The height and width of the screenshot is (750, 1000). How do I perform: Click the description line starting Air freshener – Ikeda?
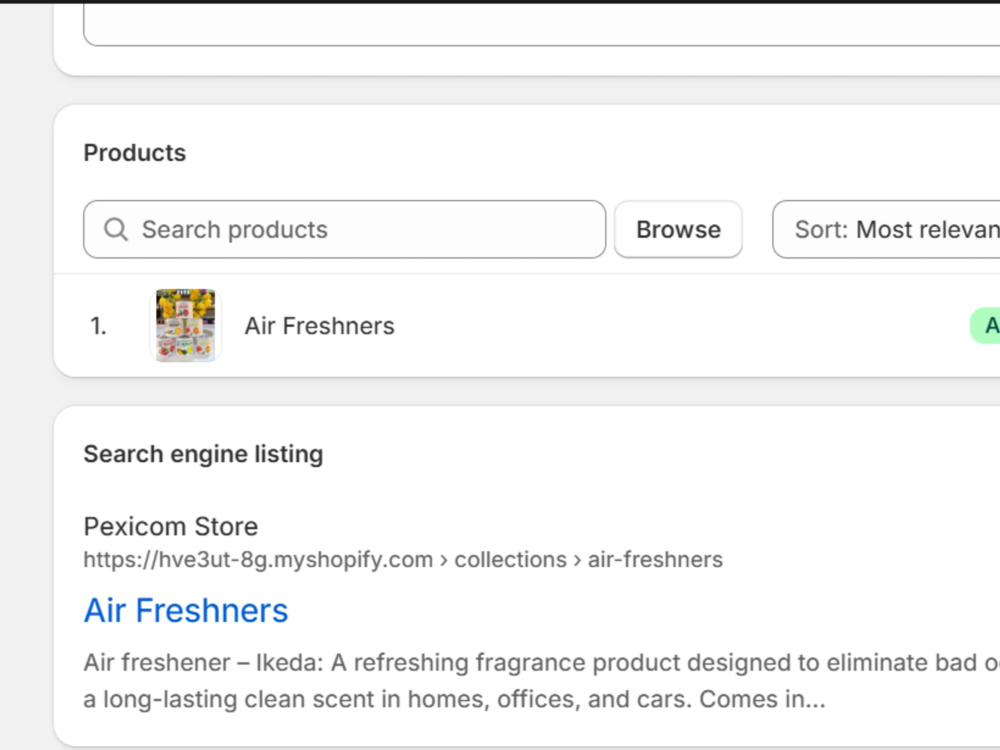(541, 663)
